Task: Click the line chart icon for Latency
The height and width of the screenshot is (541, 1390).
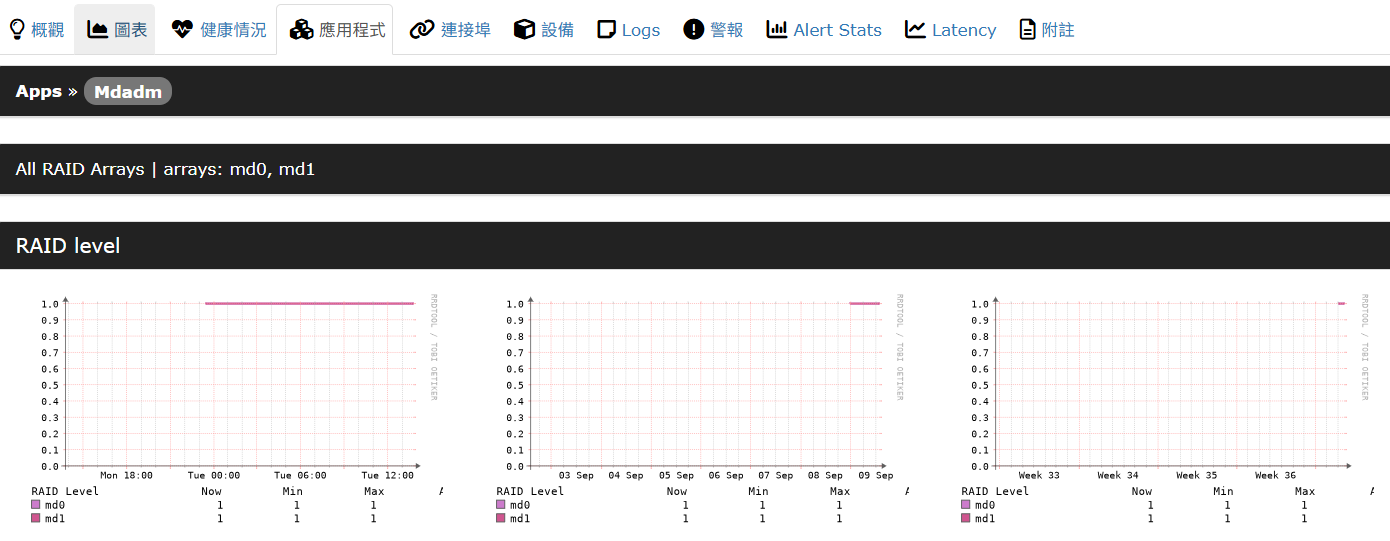Action: pyautogui.click(x=915, y=30)
